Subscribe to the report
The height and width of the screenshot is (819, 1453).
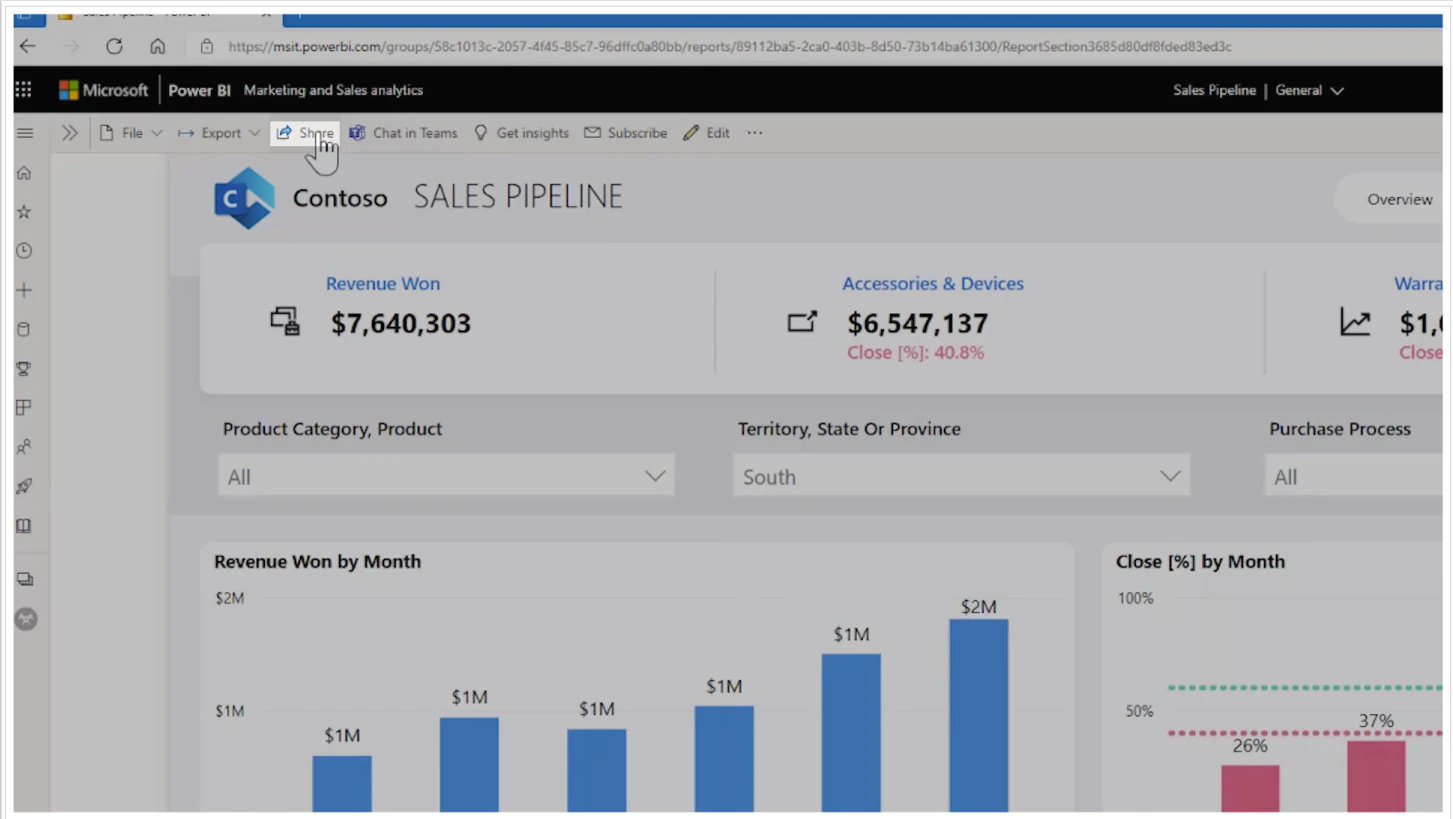click(x=625, y=133)
